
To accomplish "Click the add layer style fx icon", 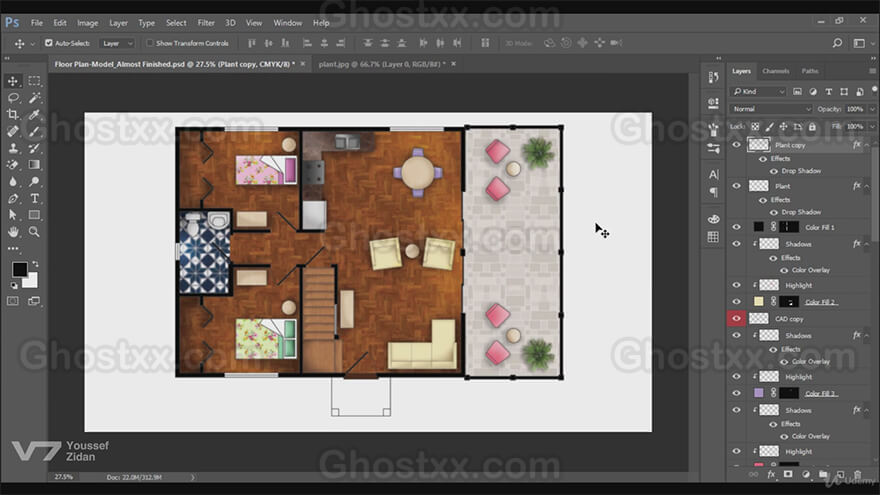I will (771, 475).
